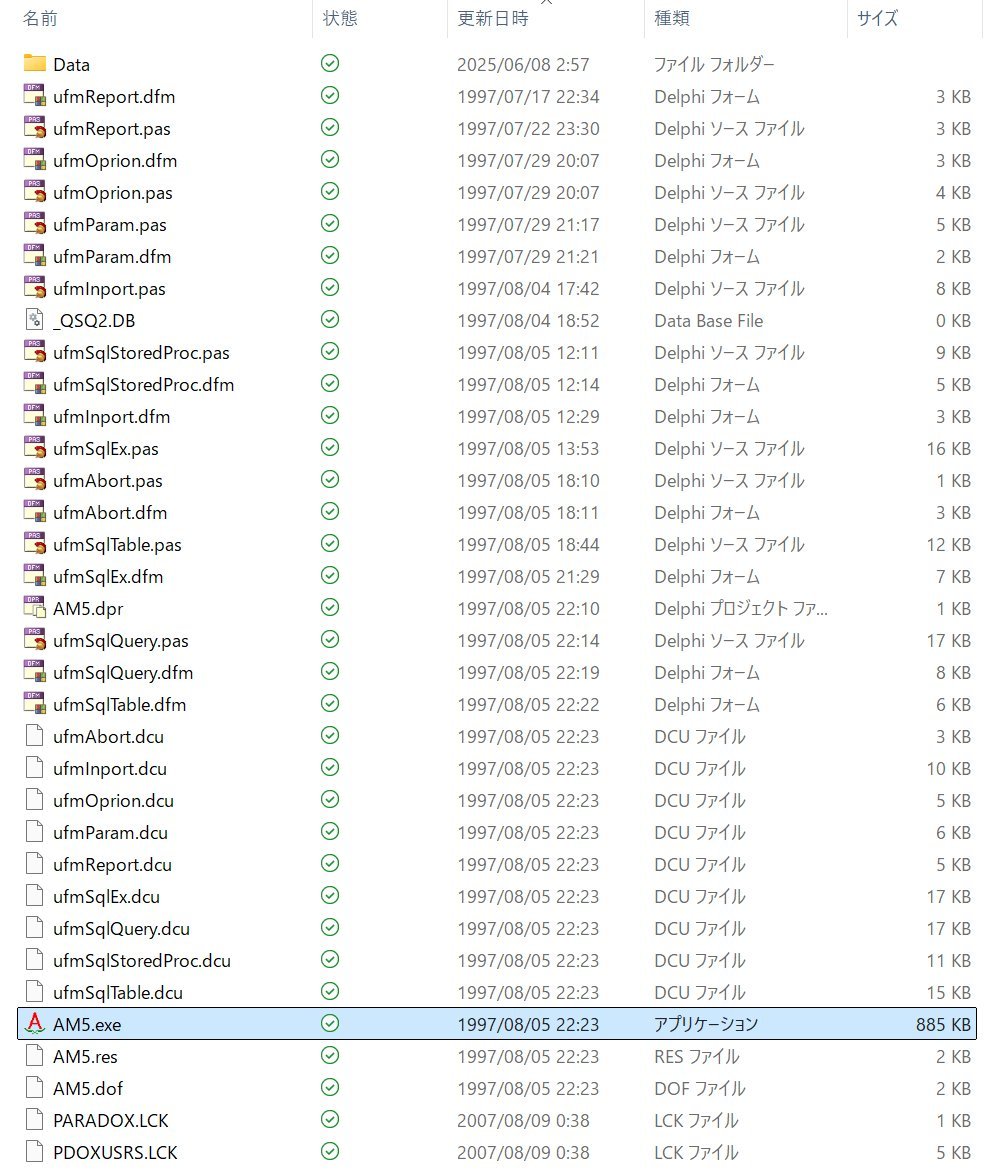
Task: Select file name ufmInport.dcu
Action: point(110,768)
